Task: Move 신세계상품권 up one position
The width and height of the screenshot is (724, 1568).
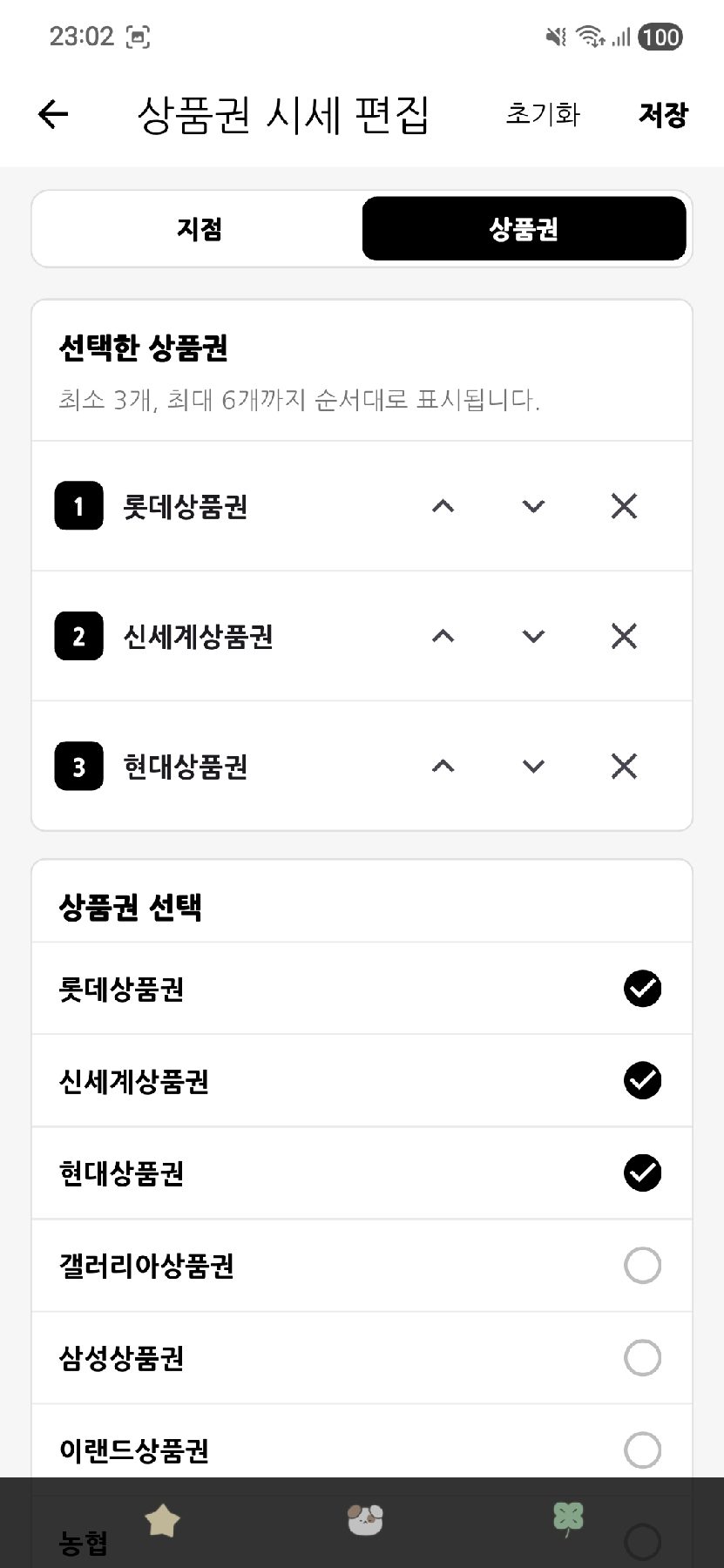Action: [443, 637]
